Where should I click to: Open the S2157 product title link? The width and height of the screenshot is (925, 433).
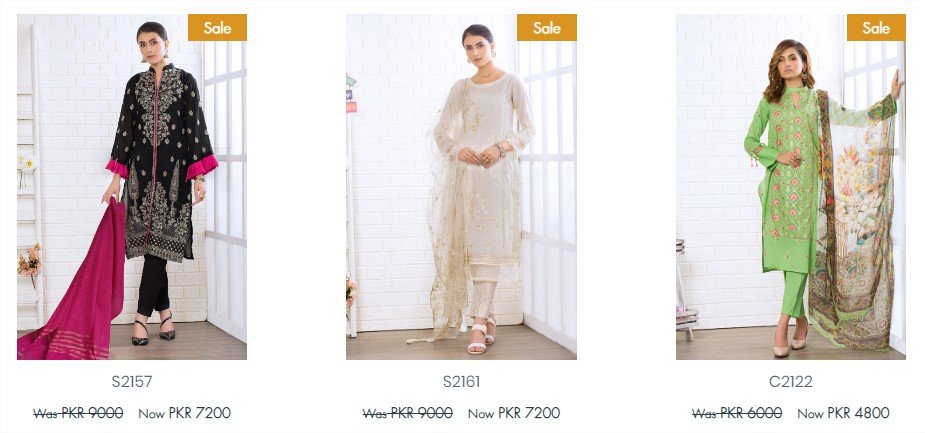coord(132,382)
